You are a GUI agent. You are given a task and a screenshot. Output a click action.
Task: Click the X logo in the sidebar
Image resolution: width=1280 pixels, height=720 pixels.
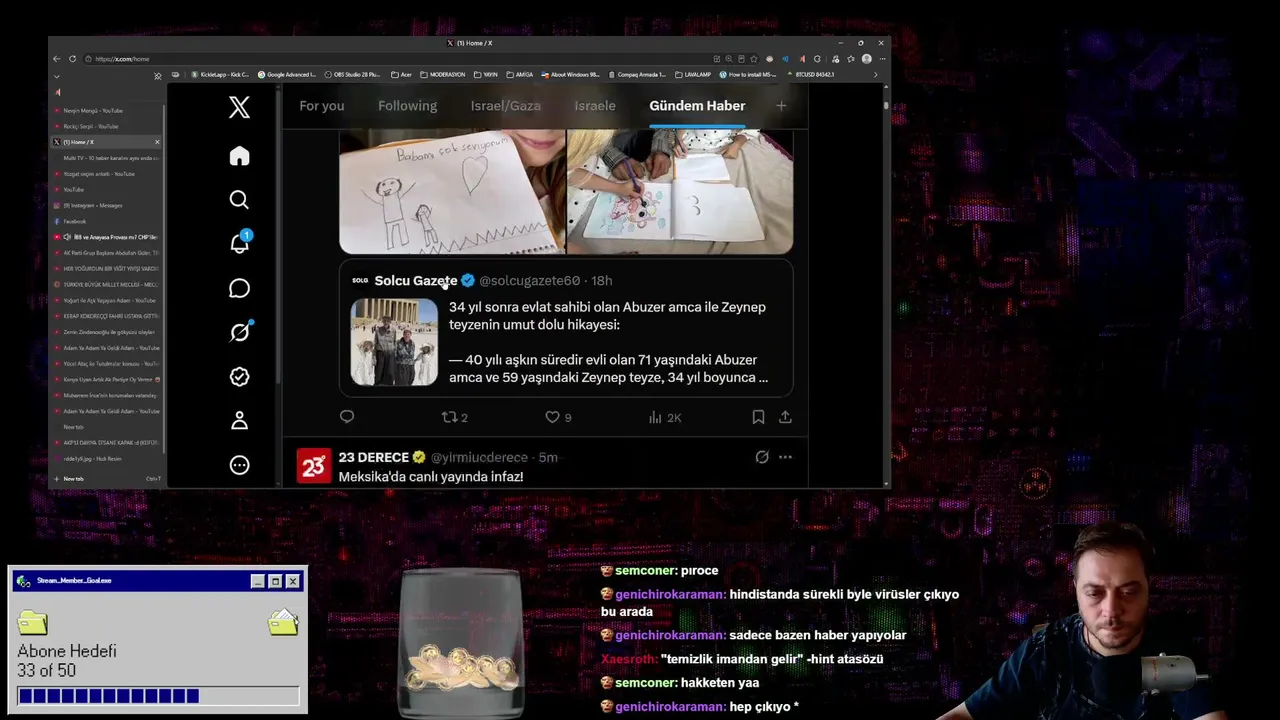coord(239,107)
